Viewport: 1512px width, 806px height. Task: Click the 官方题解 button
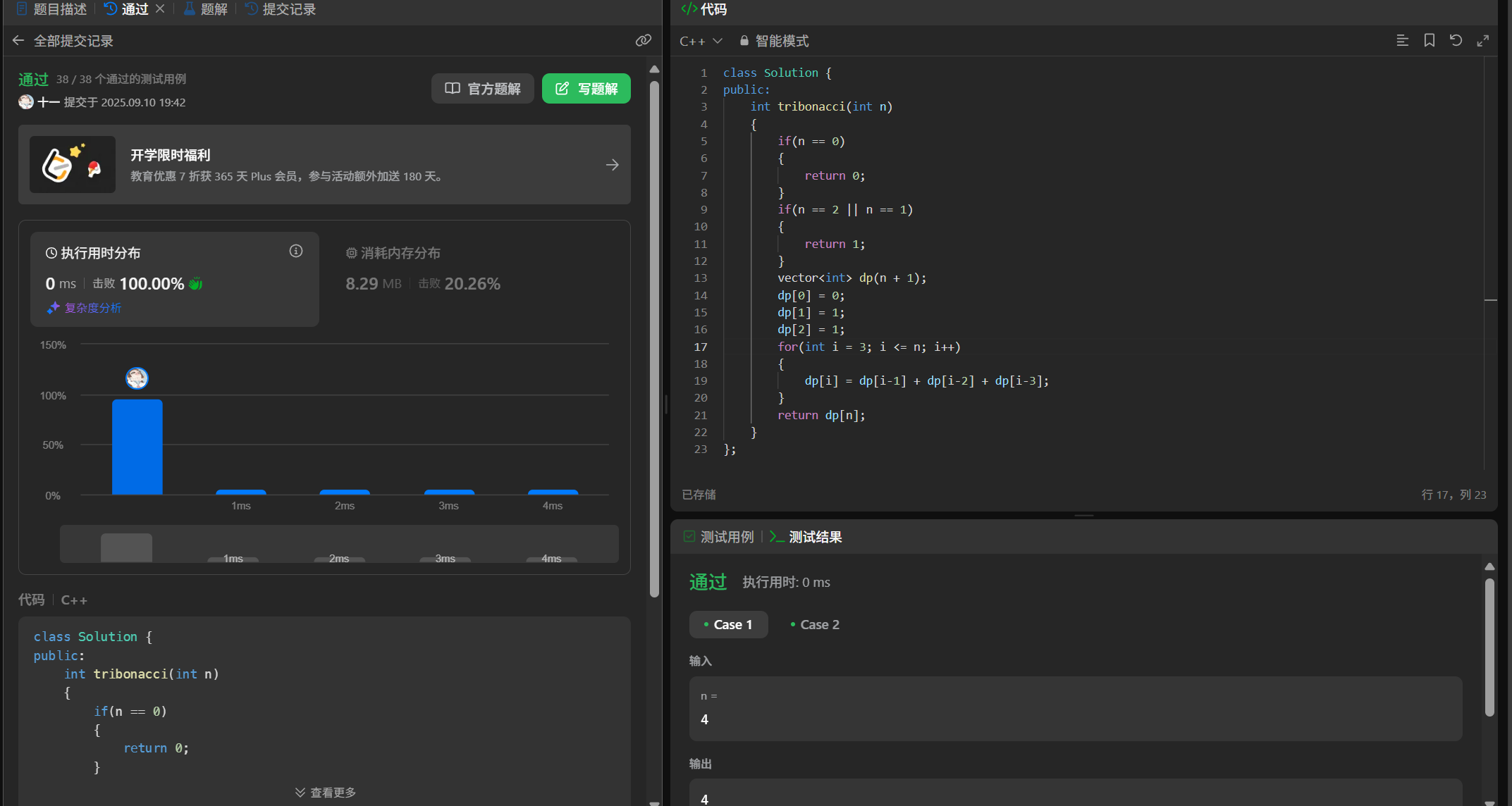click(x=482, y=89)
